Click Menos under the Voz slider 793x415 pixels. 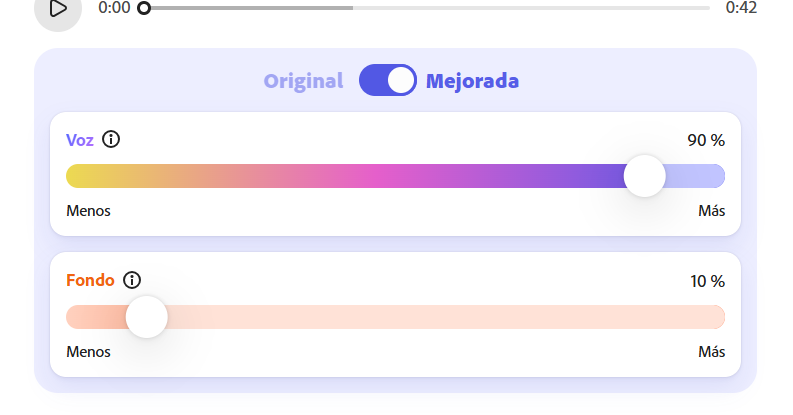point(88,211)
